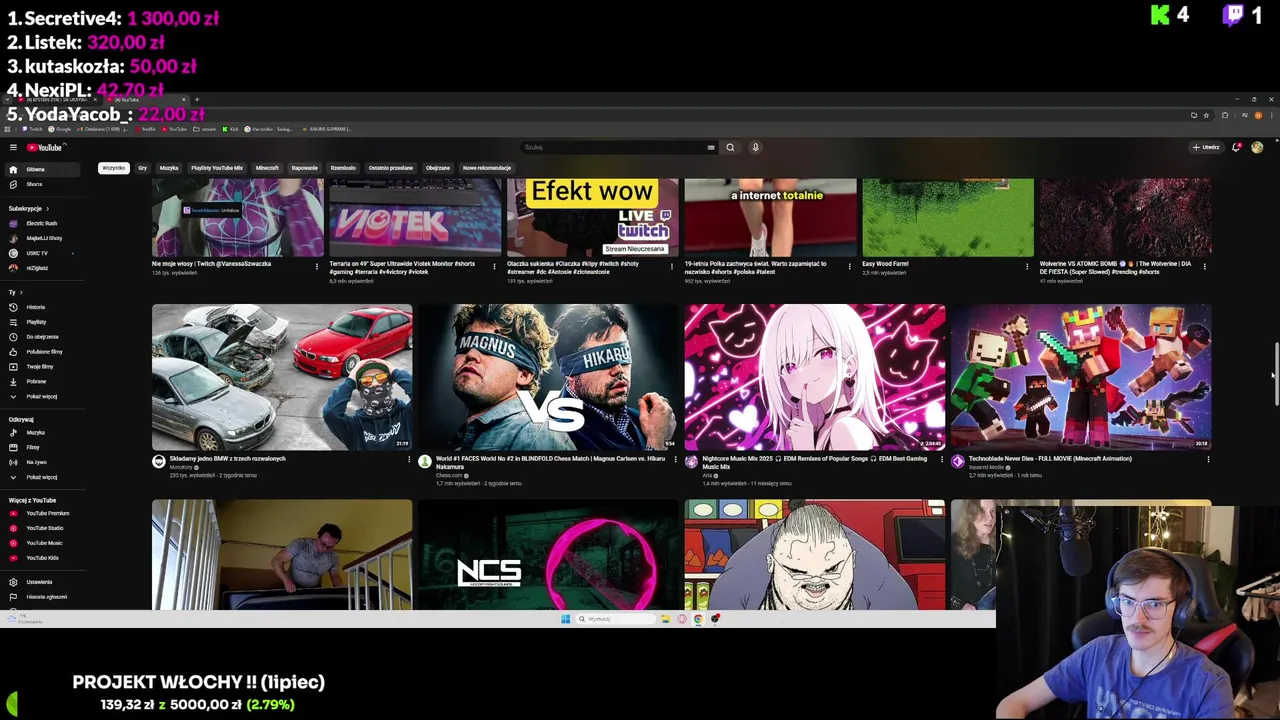Select Ostatnio przesłane filter chip
The height and width of the screenshot is (720, 1280).
coord(391,168)
